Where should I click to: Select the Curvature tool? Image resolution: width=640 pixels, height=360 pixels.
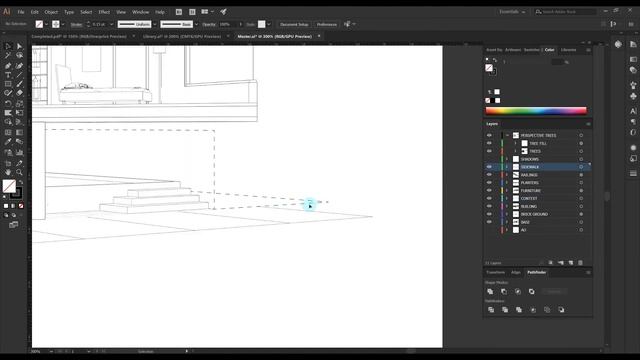click(19, 66)
